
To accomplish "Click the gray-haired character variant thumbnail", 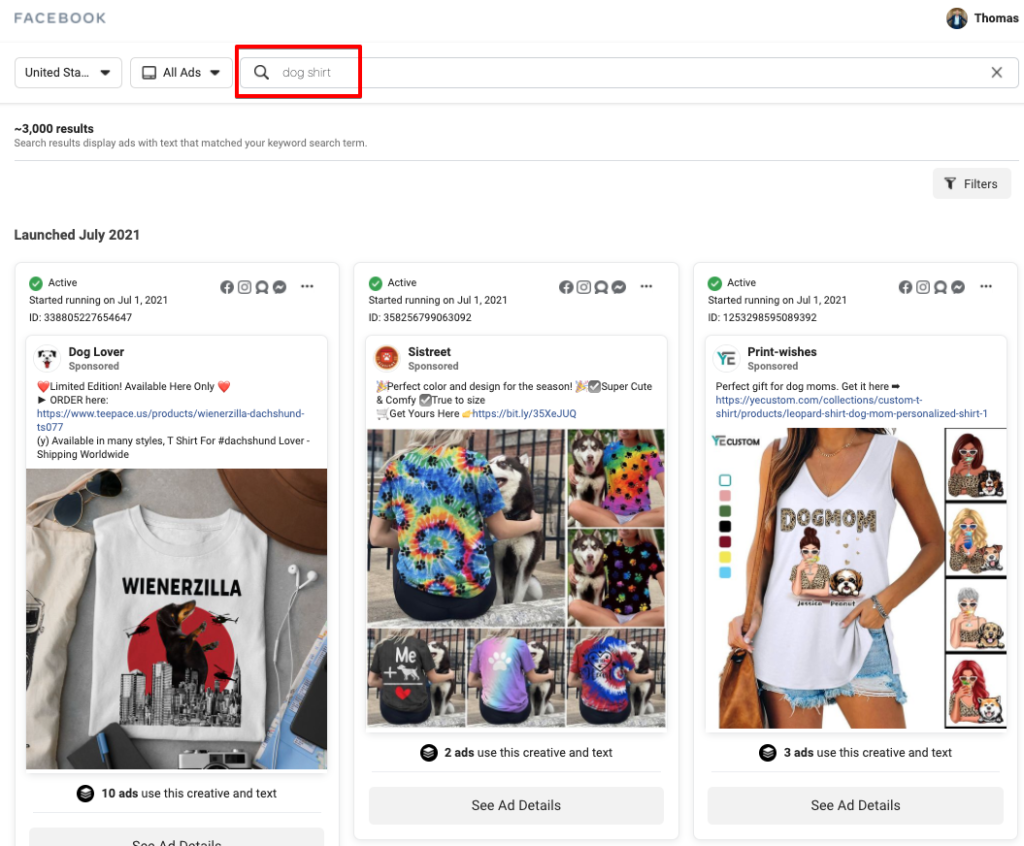I will (976, 616).
